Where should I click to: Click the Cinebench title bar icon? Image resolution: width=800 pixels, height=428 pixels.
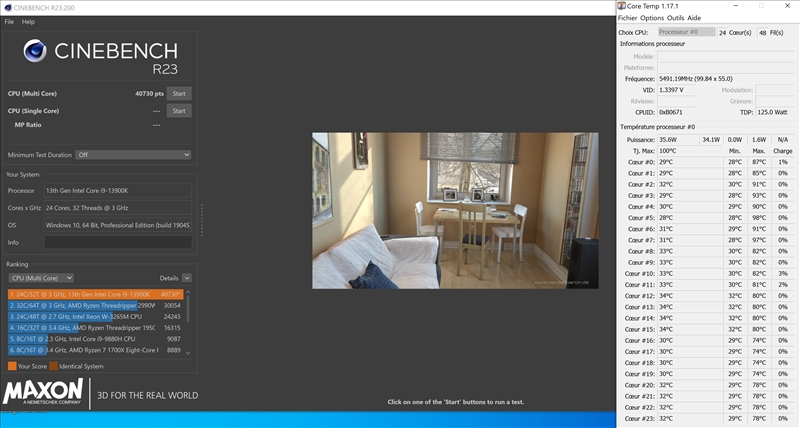pos(7,8)
